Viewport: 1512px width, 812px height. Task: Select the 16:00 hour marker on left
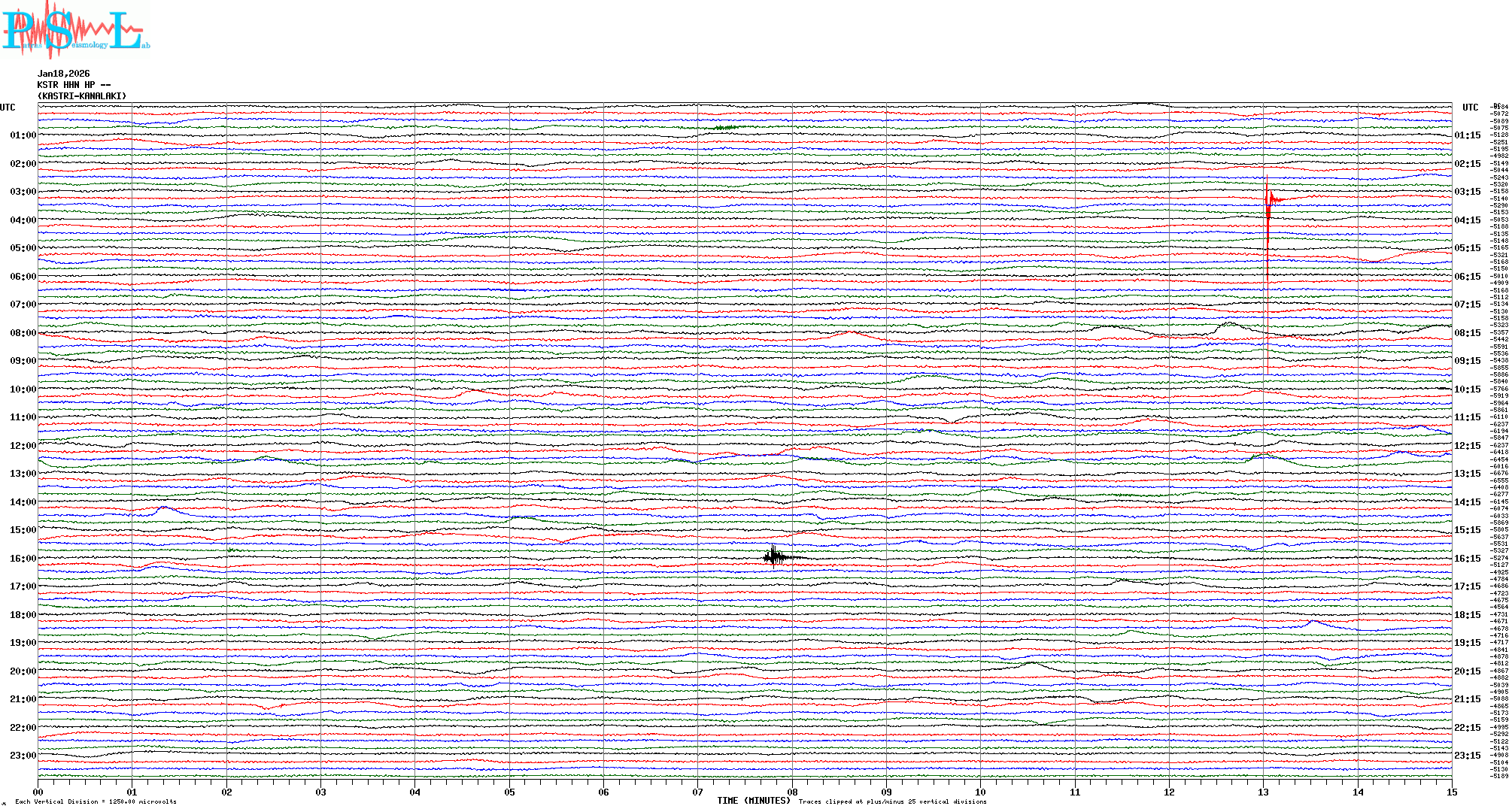pos(23,559)
